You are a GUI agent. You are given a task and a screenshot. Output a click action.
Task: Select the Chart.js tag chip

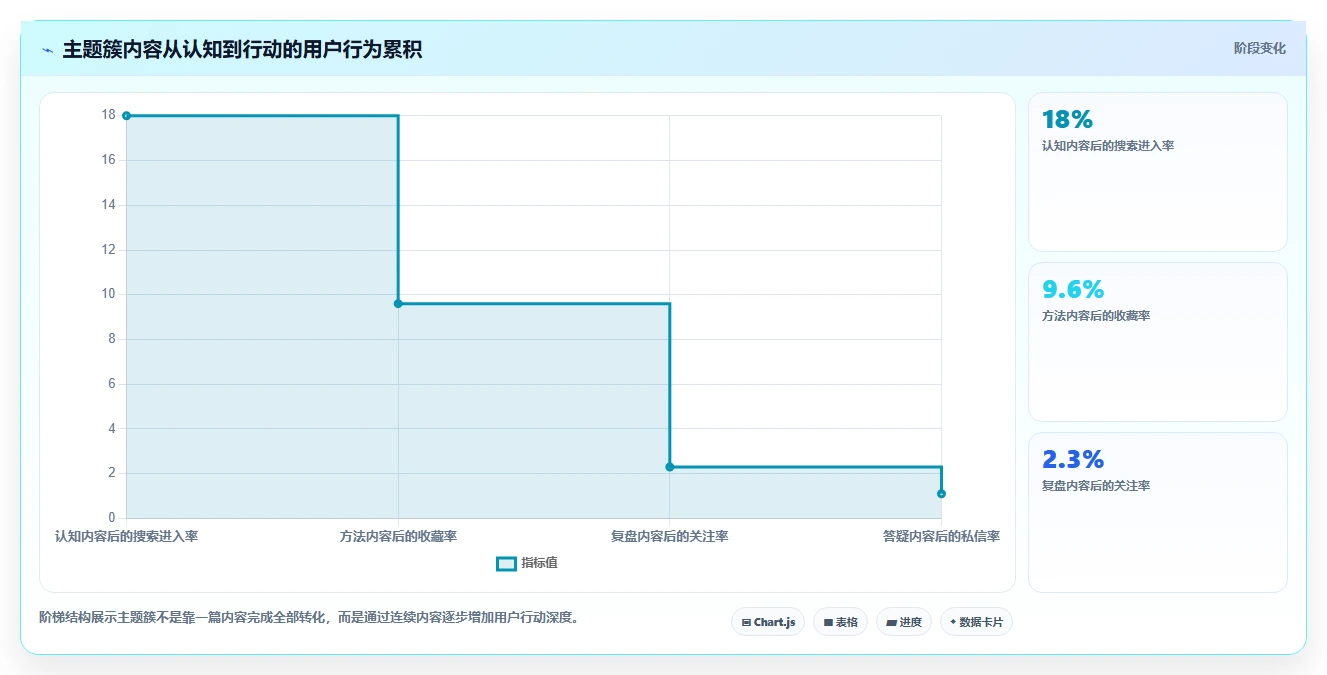pos(768,622)
